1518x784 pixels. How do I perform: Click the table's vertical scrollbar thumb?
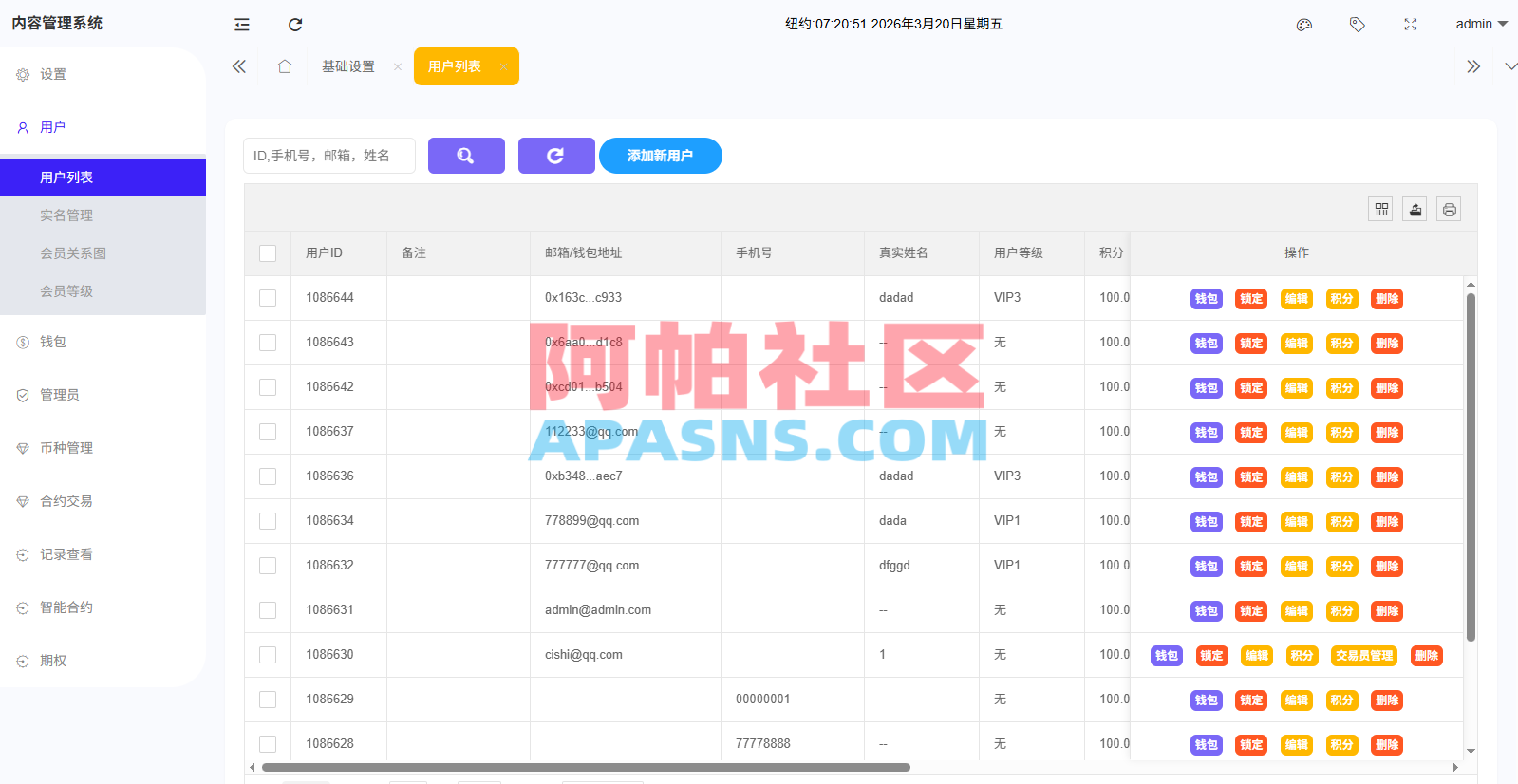(1471, 467)
